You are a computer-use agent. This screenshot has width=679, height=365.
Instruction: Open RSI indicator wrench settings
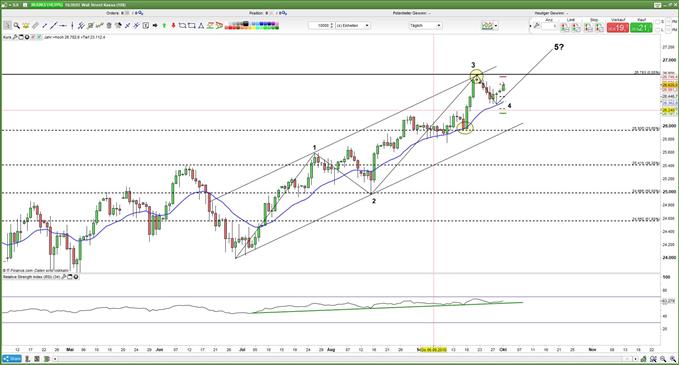(64, 276)
